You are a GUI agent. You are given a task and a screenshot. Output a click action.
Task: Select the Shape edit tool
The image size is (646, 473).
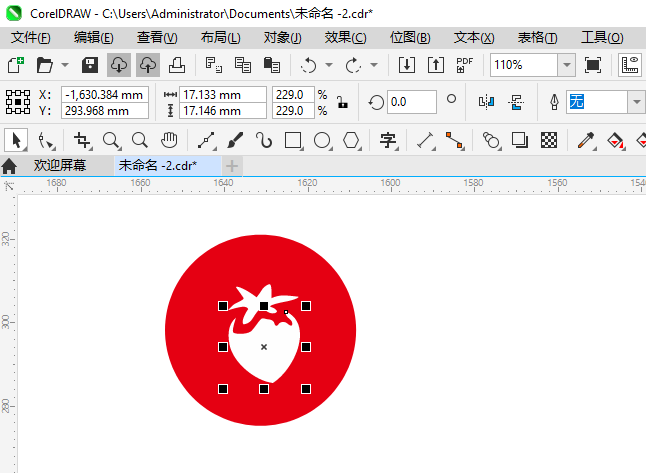tap(45, 140)
